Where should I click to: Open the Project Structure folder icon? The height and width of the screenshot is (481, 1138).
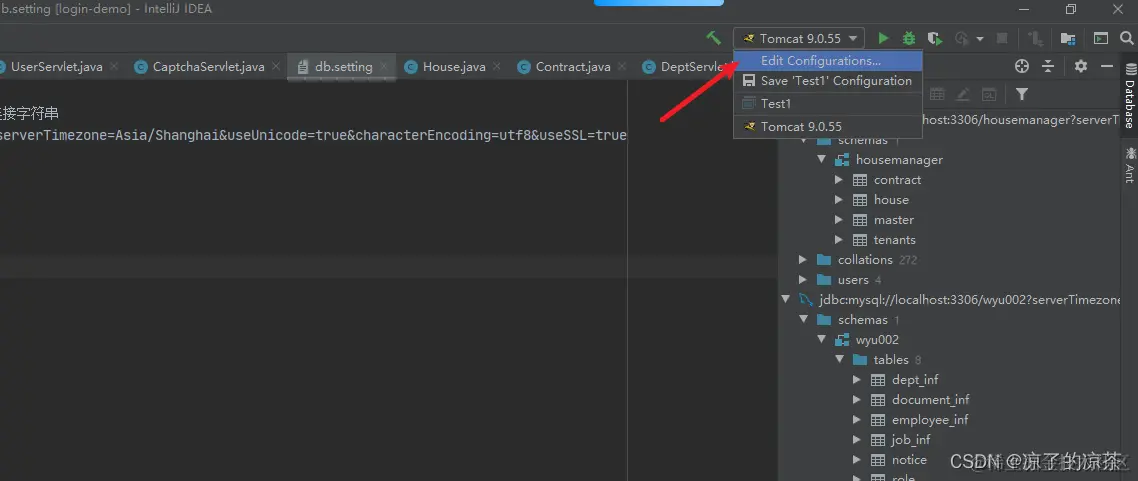pos(1068,38)
